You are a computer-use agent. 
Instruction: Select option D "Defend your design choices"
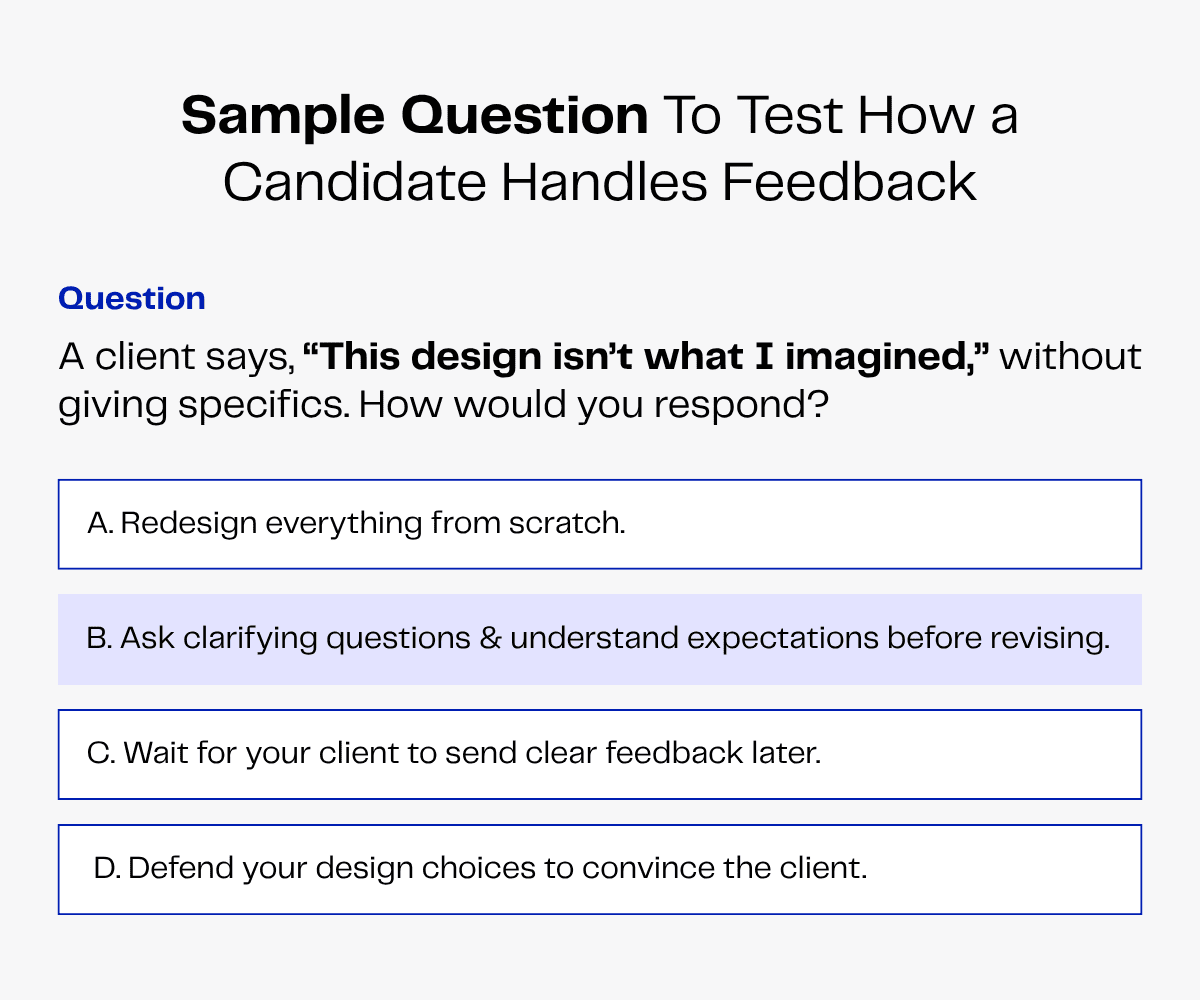pos(599,869)
